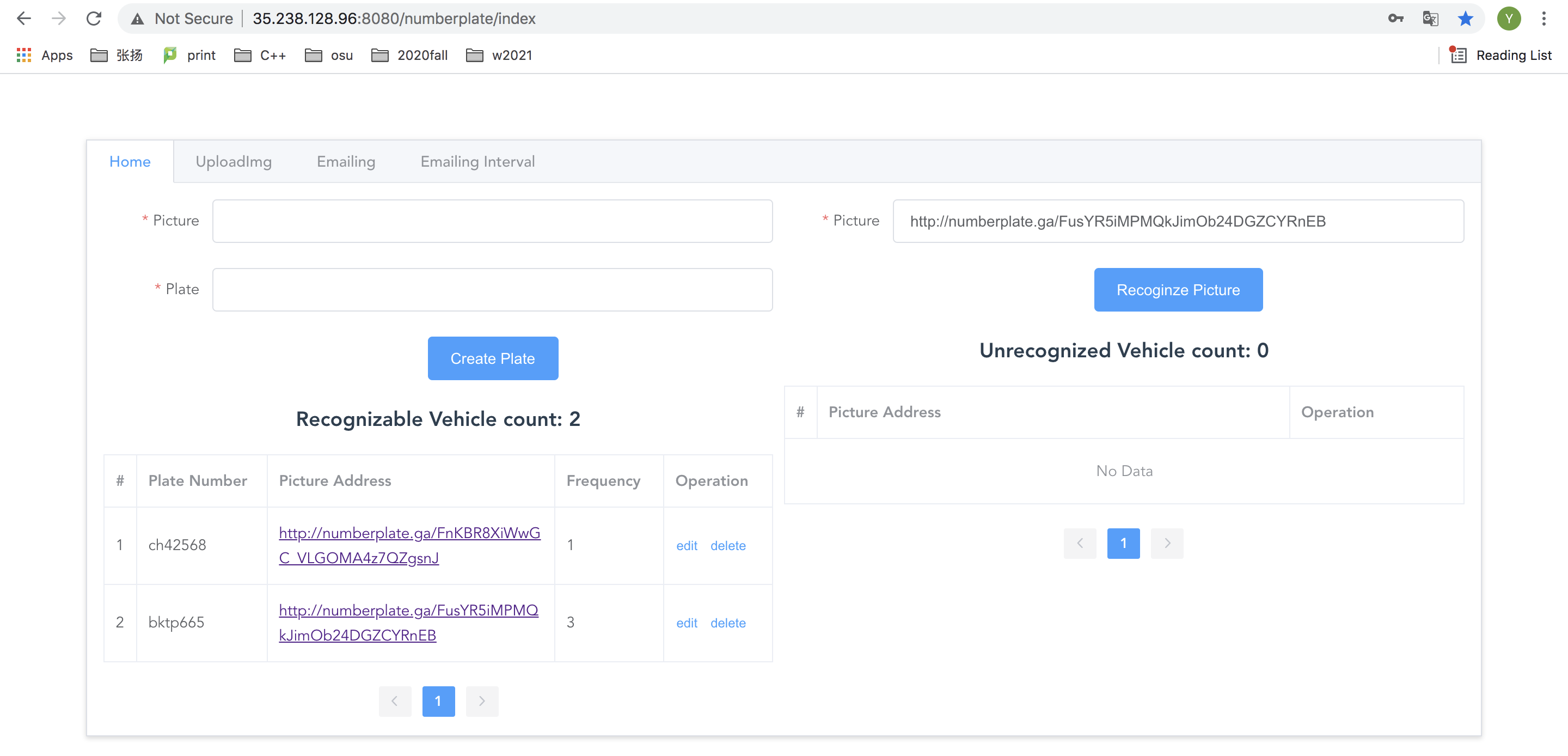Click the saved password key icon

tap(1395, 19)
